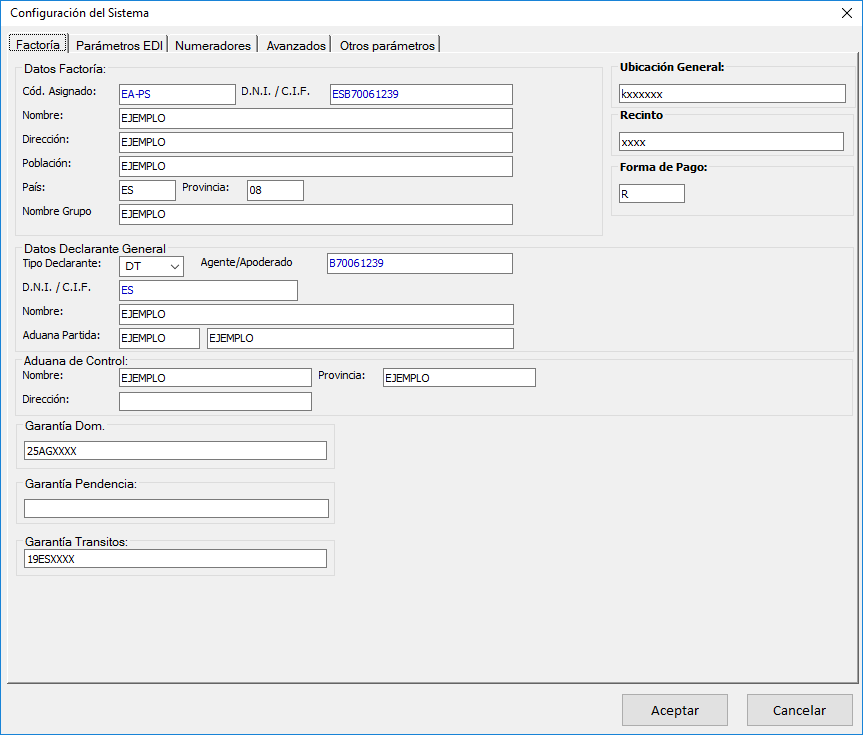Select the Avanzados tab
863x735 pixels.
point(296,46)
